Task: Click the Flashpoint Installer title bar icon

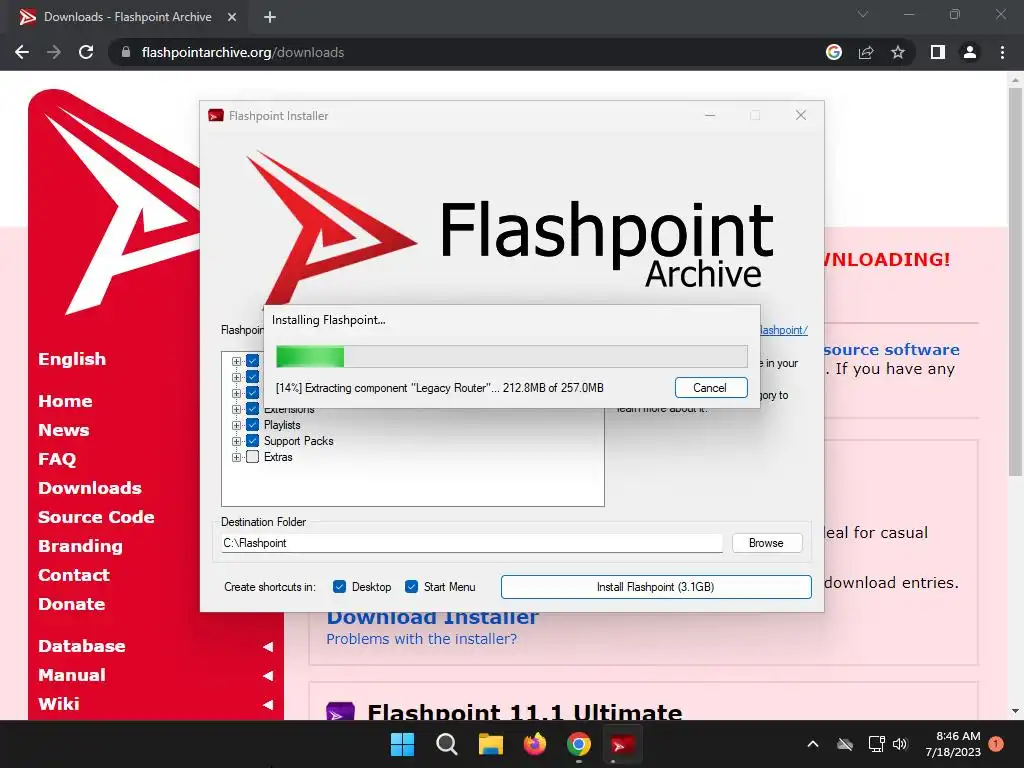Action: click(216, 116)
